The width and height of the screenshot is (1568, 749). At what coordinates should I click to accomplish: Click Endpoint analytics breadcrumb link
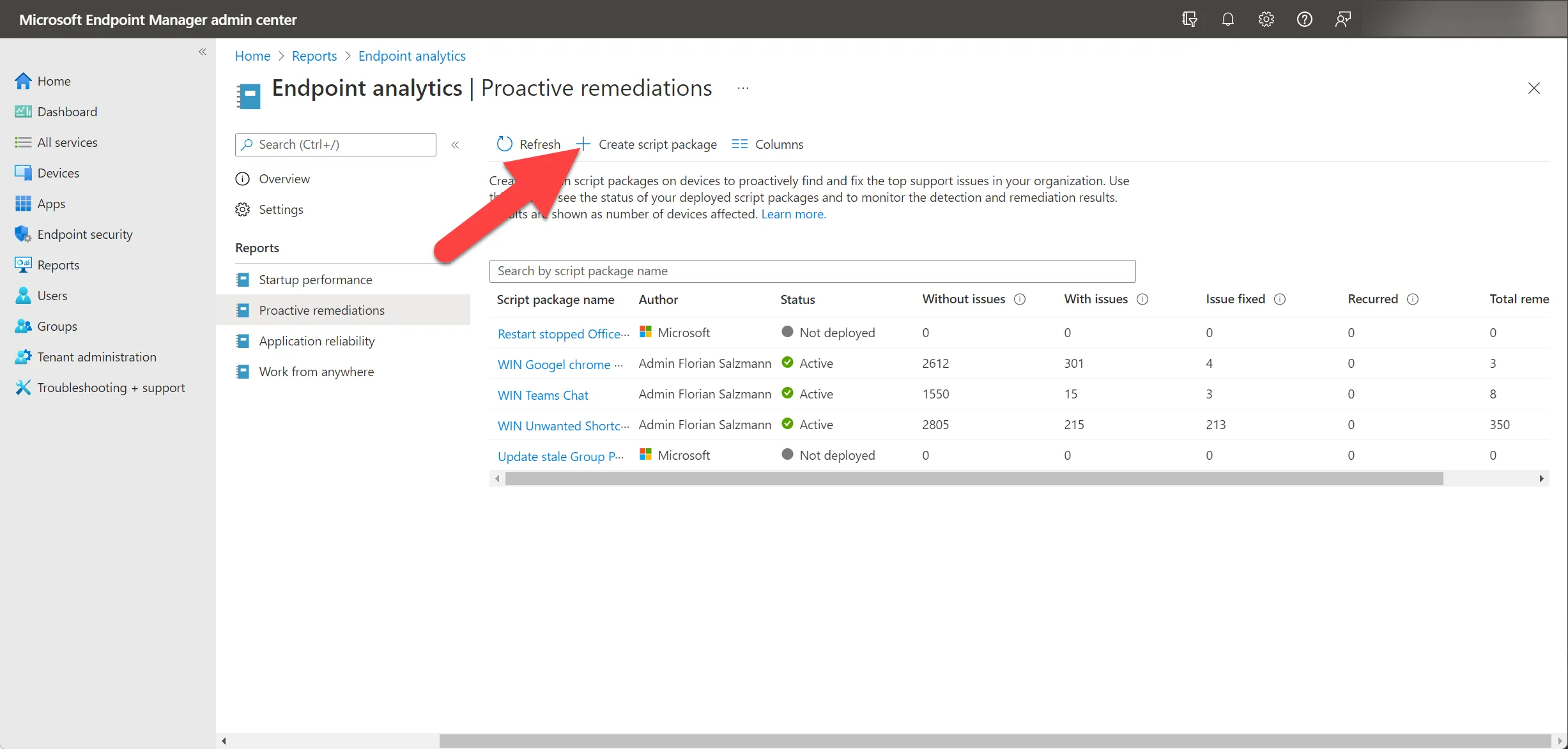click(x=412, y=56)
